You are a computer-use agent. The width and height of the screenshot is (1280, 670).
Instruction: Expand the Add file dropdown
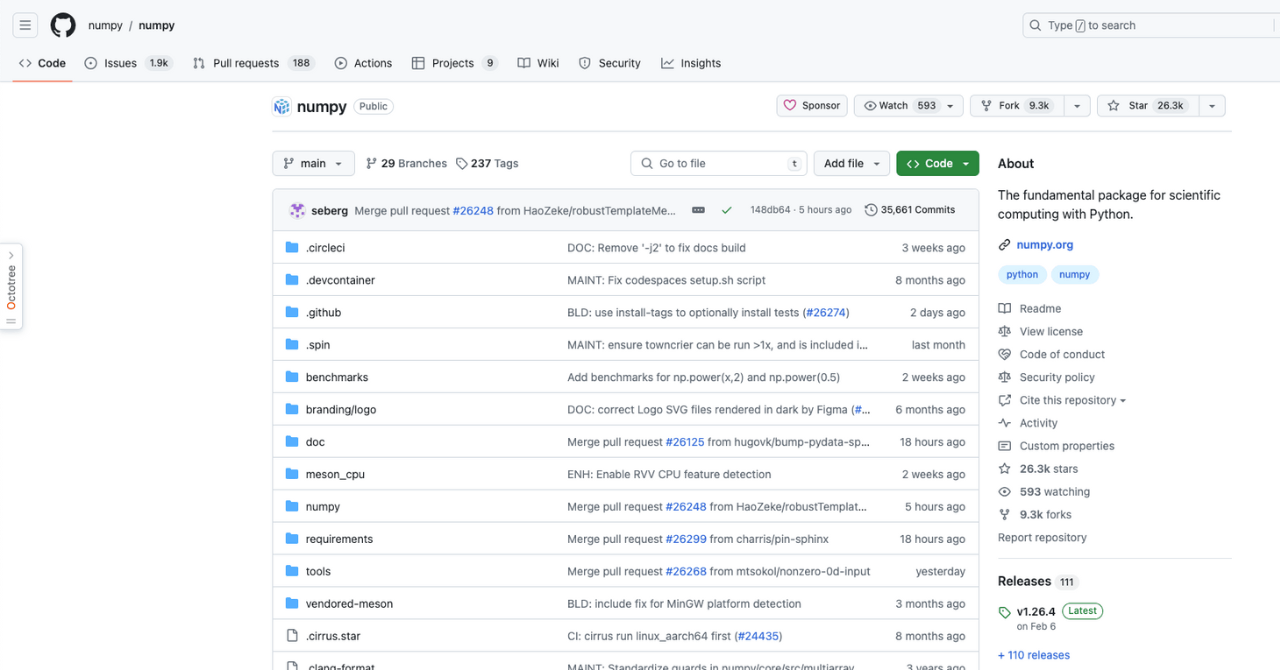click(852, 163)
